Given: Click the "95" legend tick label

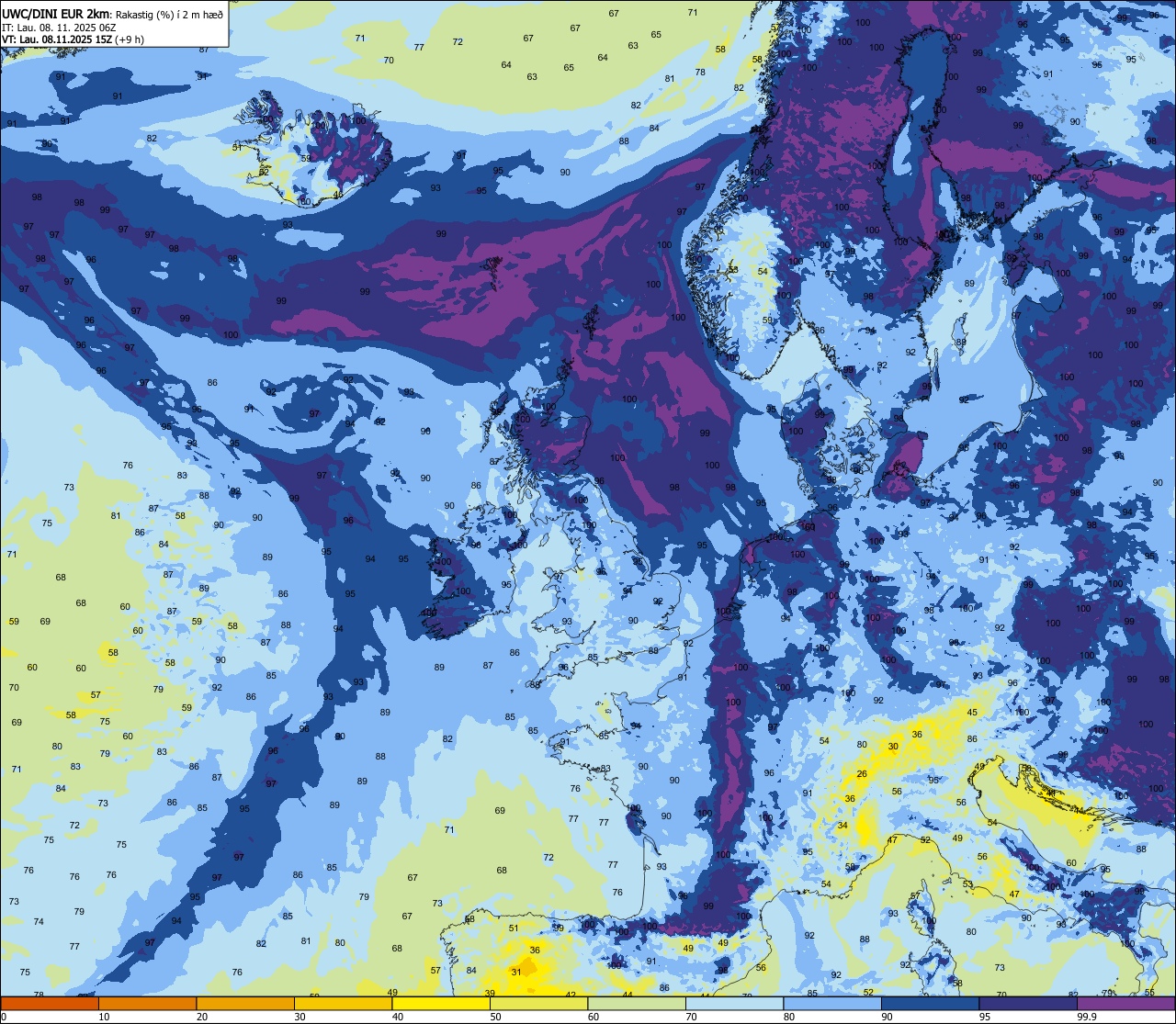Looking at the screenshot, I should pyautogui.click(x=986, y=1017).
